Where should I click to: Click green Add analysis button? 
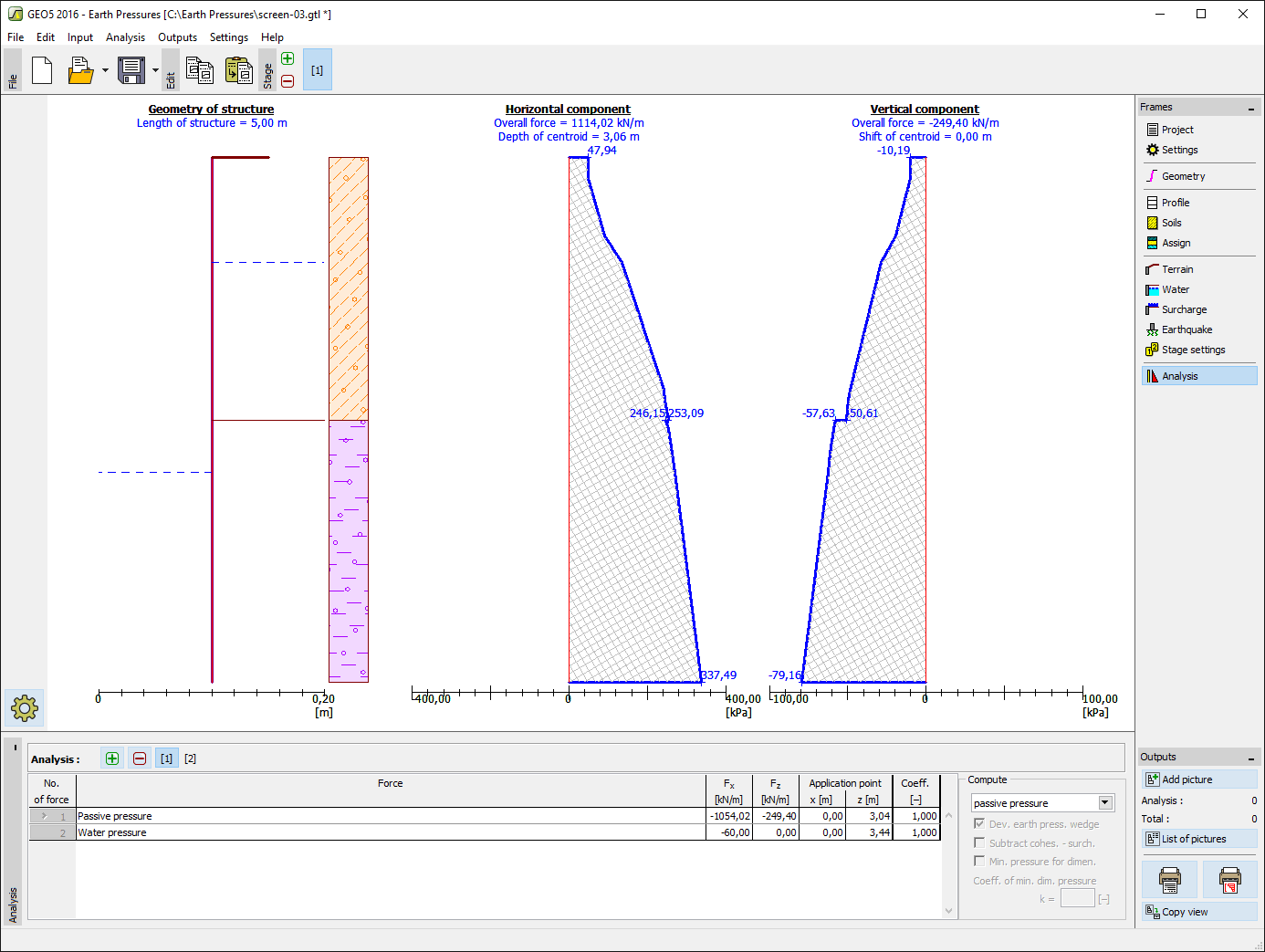point(112,758)
